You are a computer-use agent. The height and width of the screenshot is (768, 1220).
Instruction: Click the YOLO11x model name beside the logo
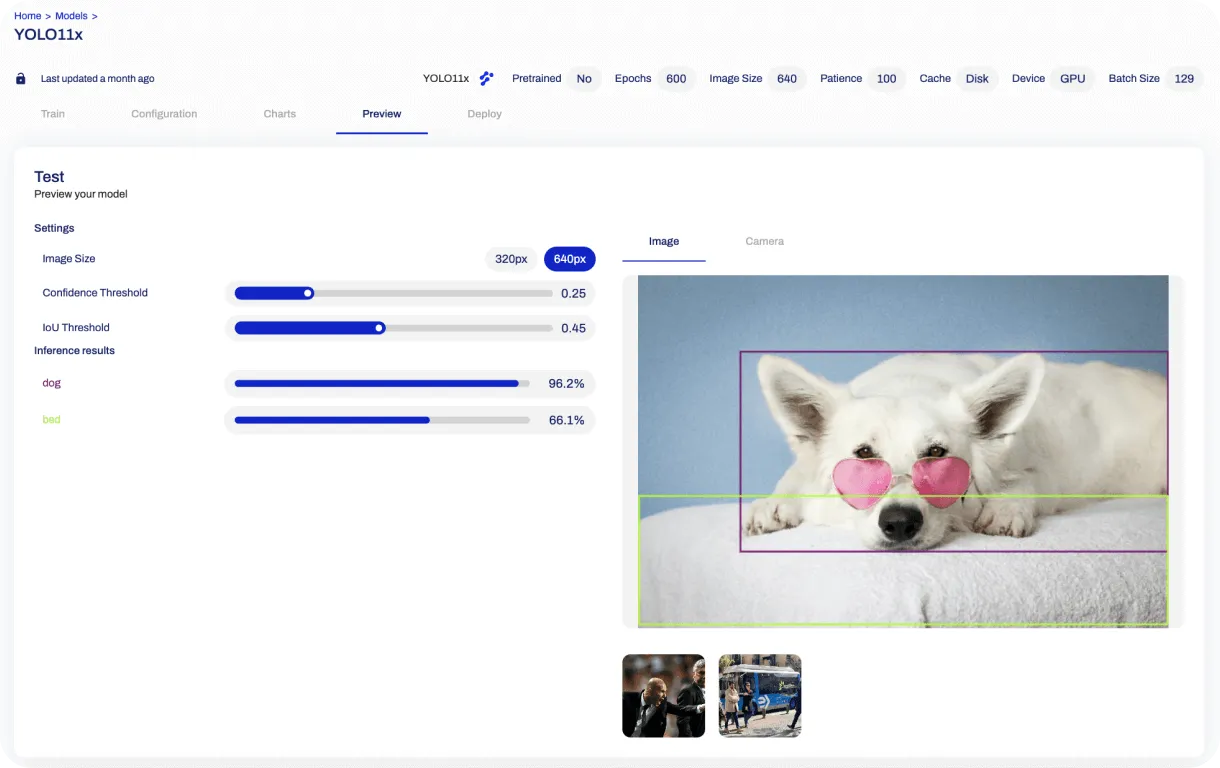pos(446,79)
